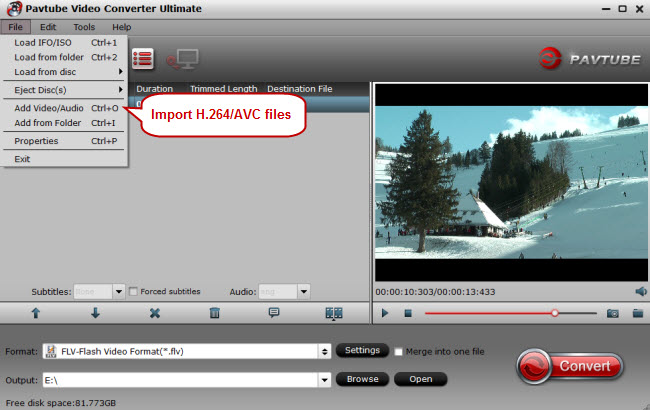Open the Help menu
This screenshot has height=410, width=650.
[x=121, y=27]
